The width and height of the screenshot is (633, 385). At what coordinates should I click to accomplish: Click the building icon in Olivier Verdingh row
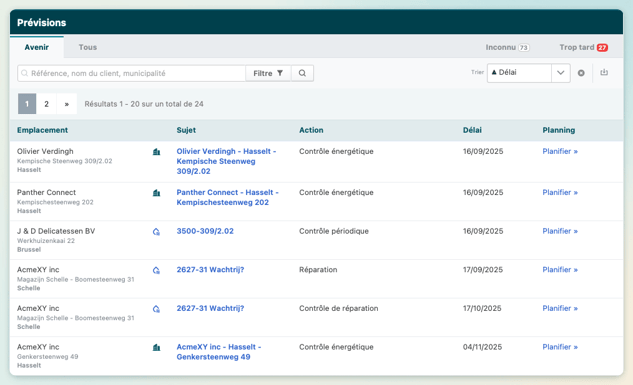tap(156, 152)
